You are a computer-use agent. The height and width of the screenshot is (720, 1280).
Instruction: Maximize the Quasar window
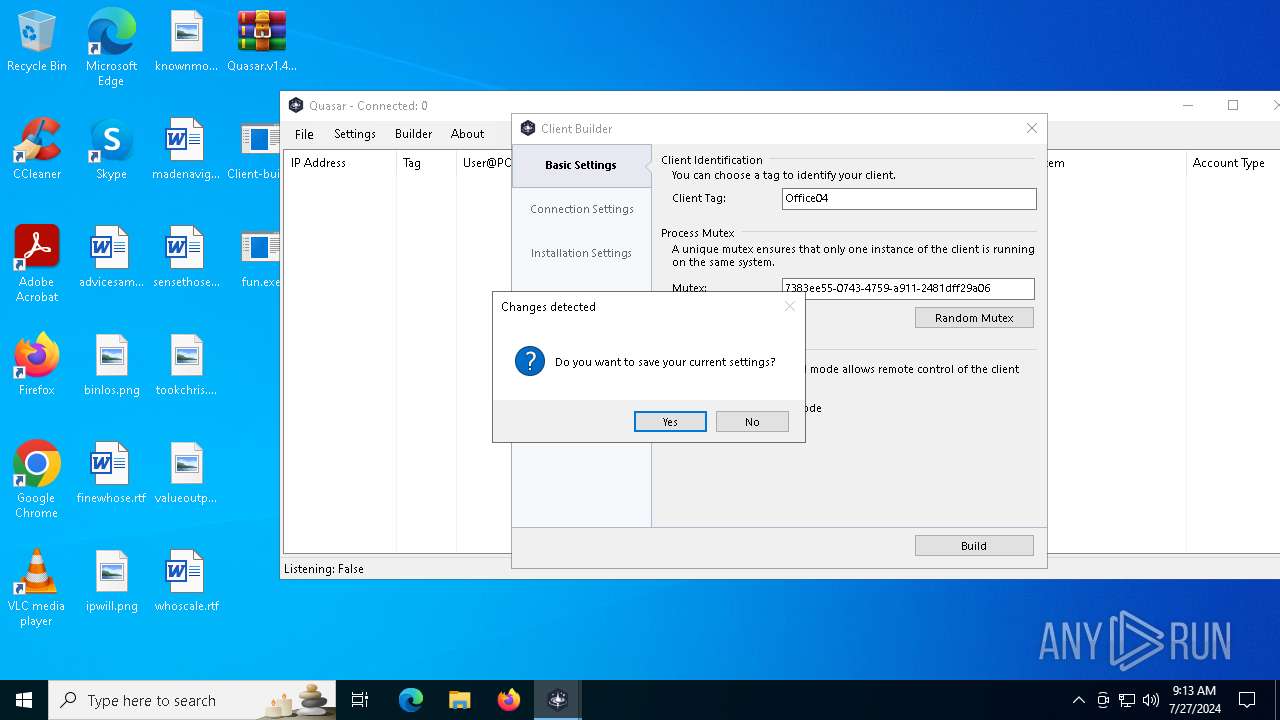coord(1233,105)
